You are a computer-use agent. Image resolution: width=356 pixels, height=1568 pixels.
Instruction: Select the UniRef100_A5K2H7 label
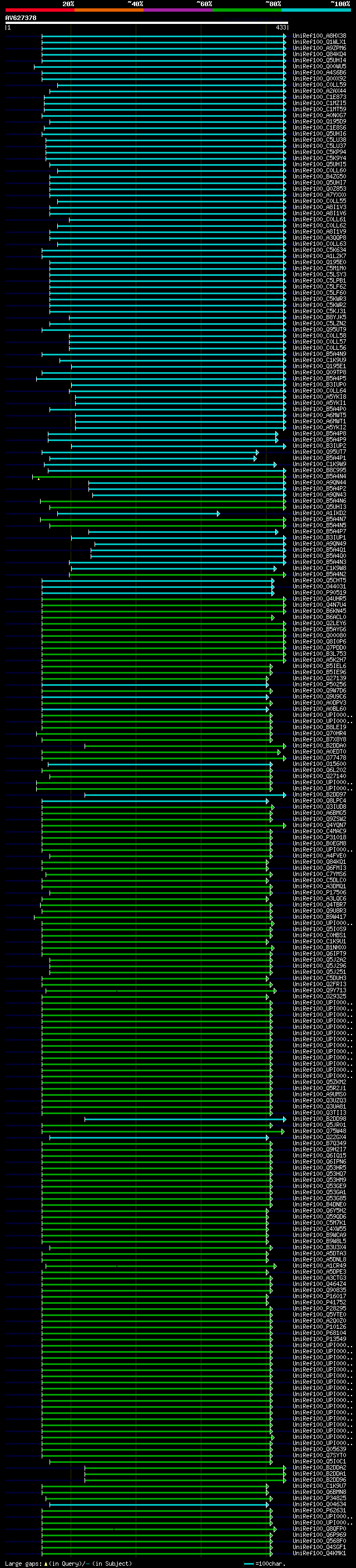(319, 660)
